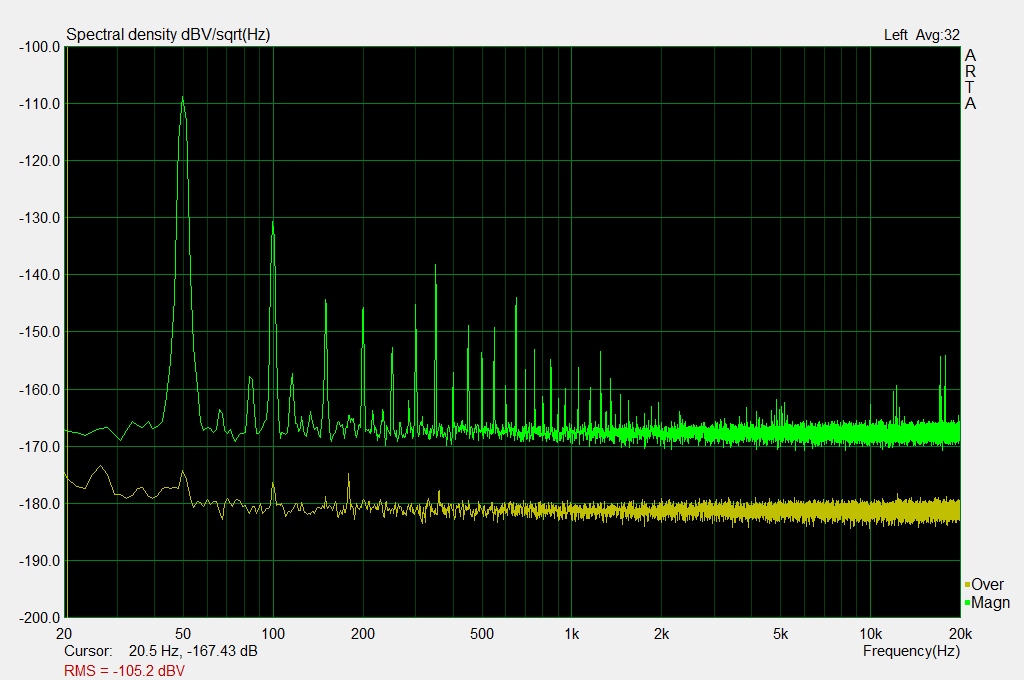Click the Frequency(Hz) axis label
The width and height of the screenshot is (1024, 680).
pyautogui.click(x=911, y=651)
